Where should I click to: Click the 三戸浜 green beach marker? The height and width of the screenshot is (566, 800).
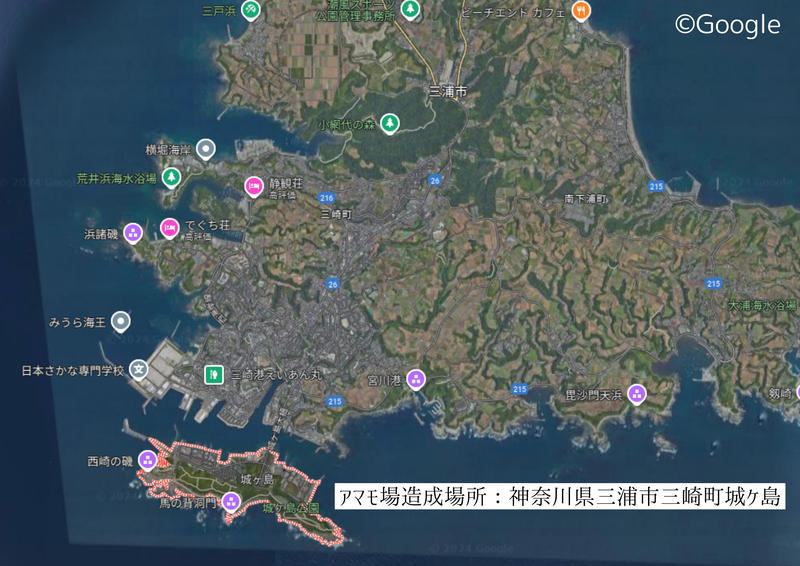coord(251,10)
